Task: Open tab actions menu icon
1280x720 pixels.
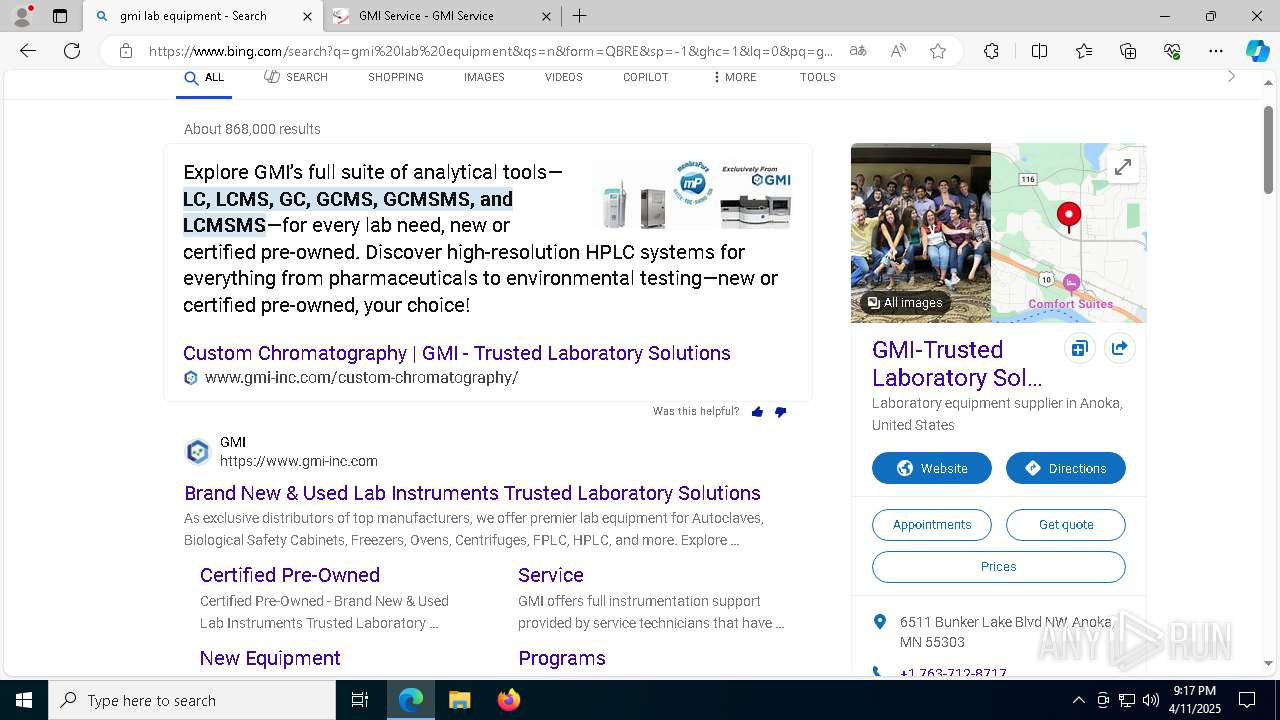Action: [x=60, y=16]
